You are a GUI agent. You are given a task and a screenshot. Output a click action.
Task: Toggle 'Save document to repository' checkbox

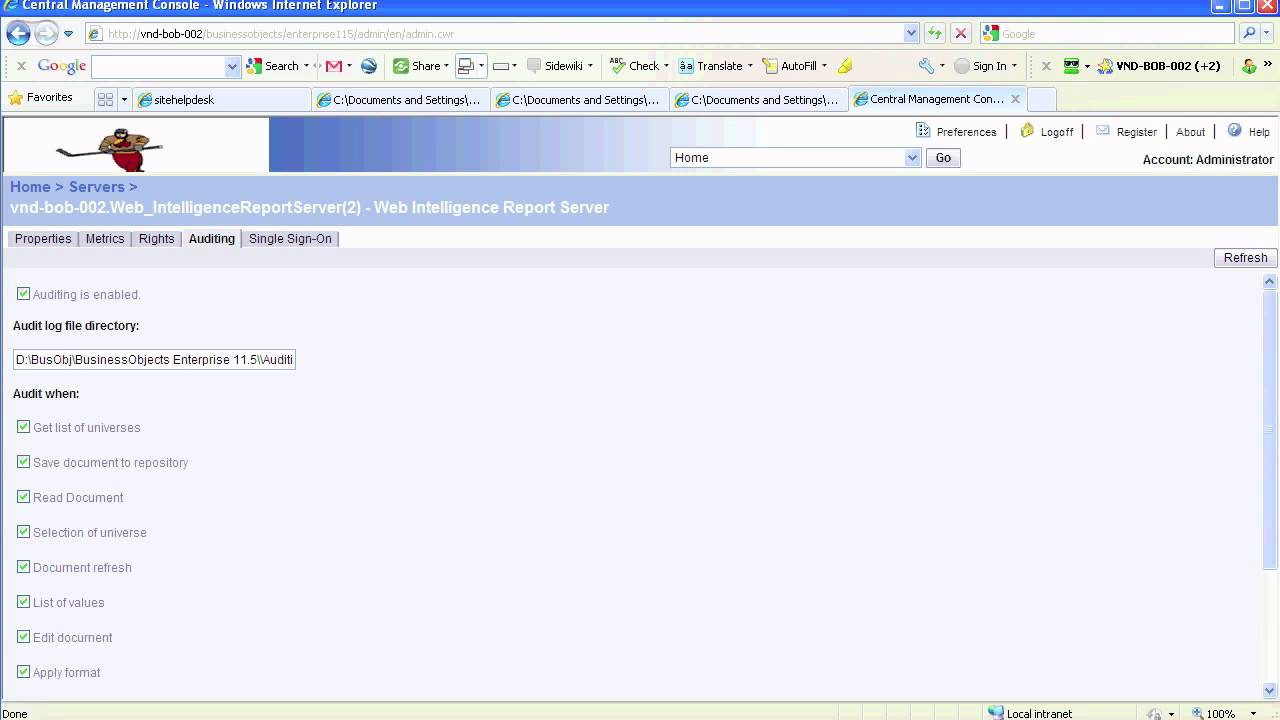[x=23, y=462]
